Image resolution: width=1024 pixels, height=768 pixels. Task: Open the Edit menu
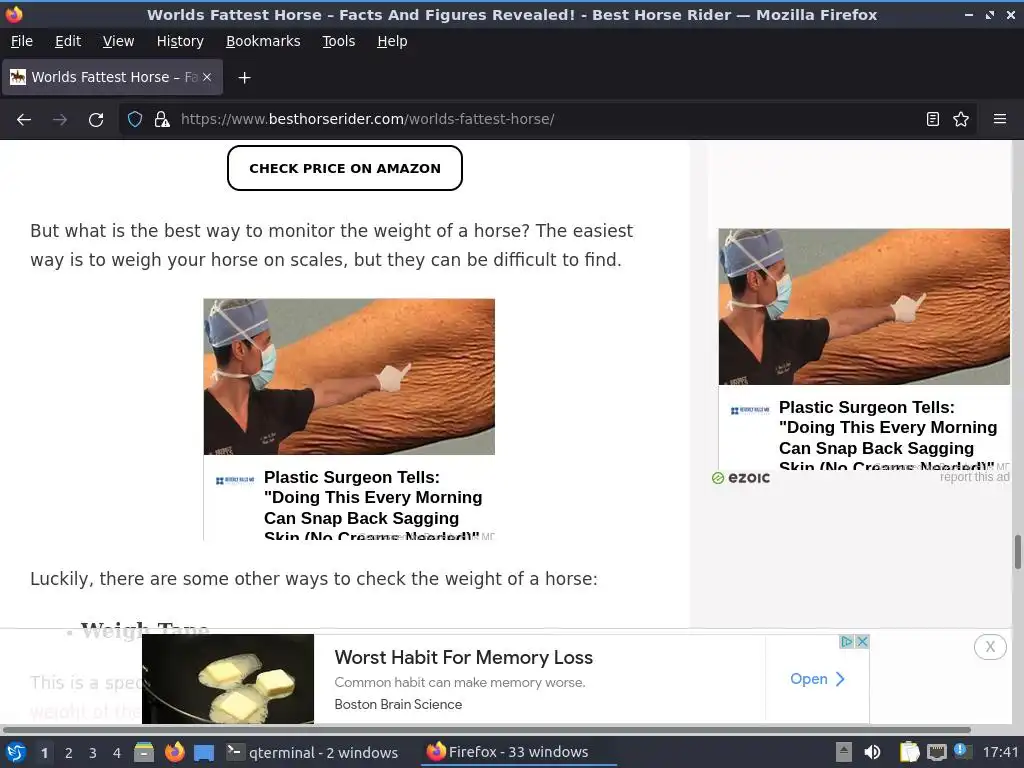click(68, 41)
